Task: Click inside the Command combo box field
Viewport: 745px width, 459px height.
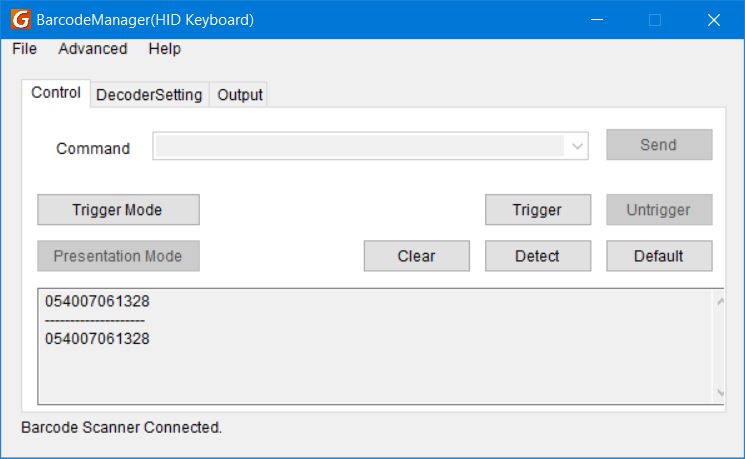Action: click(x=360, y=147)
